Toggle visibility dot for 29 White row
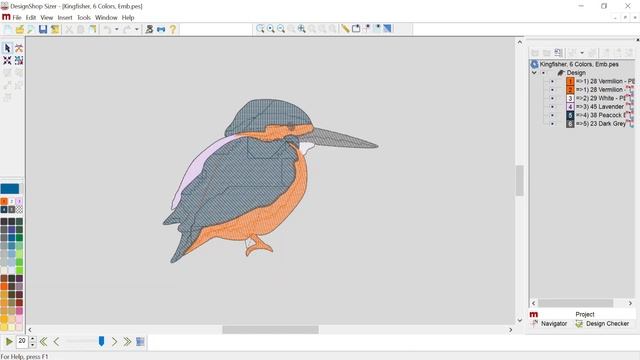This screenshot has width=640, height=360. pyautogui.click(x=552, y=98)
